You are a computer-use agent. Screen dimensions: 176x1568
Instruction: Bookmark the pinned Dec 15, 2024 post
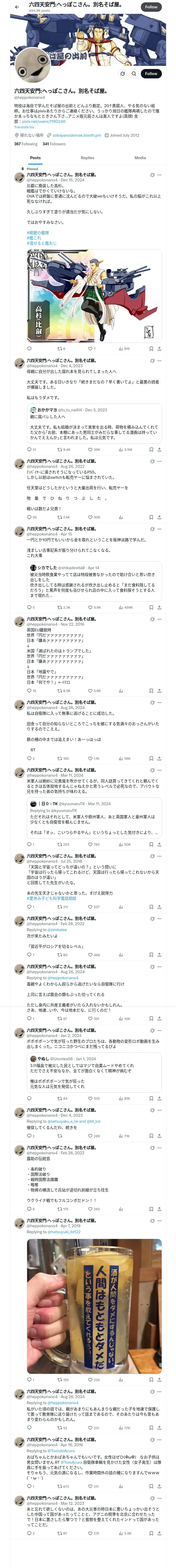coord(151,349)
